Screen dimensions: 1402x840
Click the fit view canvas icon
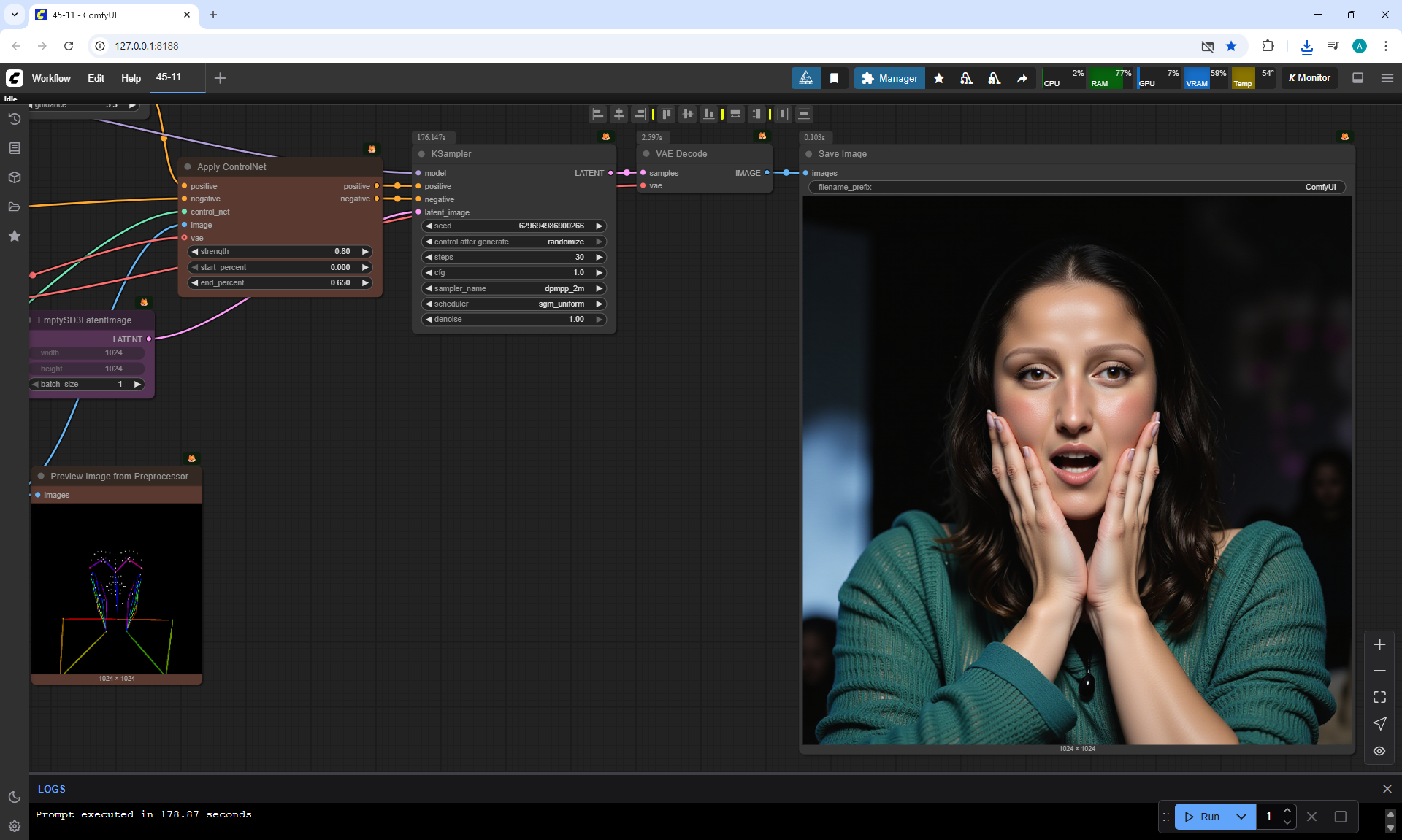tap(1379, 697)
